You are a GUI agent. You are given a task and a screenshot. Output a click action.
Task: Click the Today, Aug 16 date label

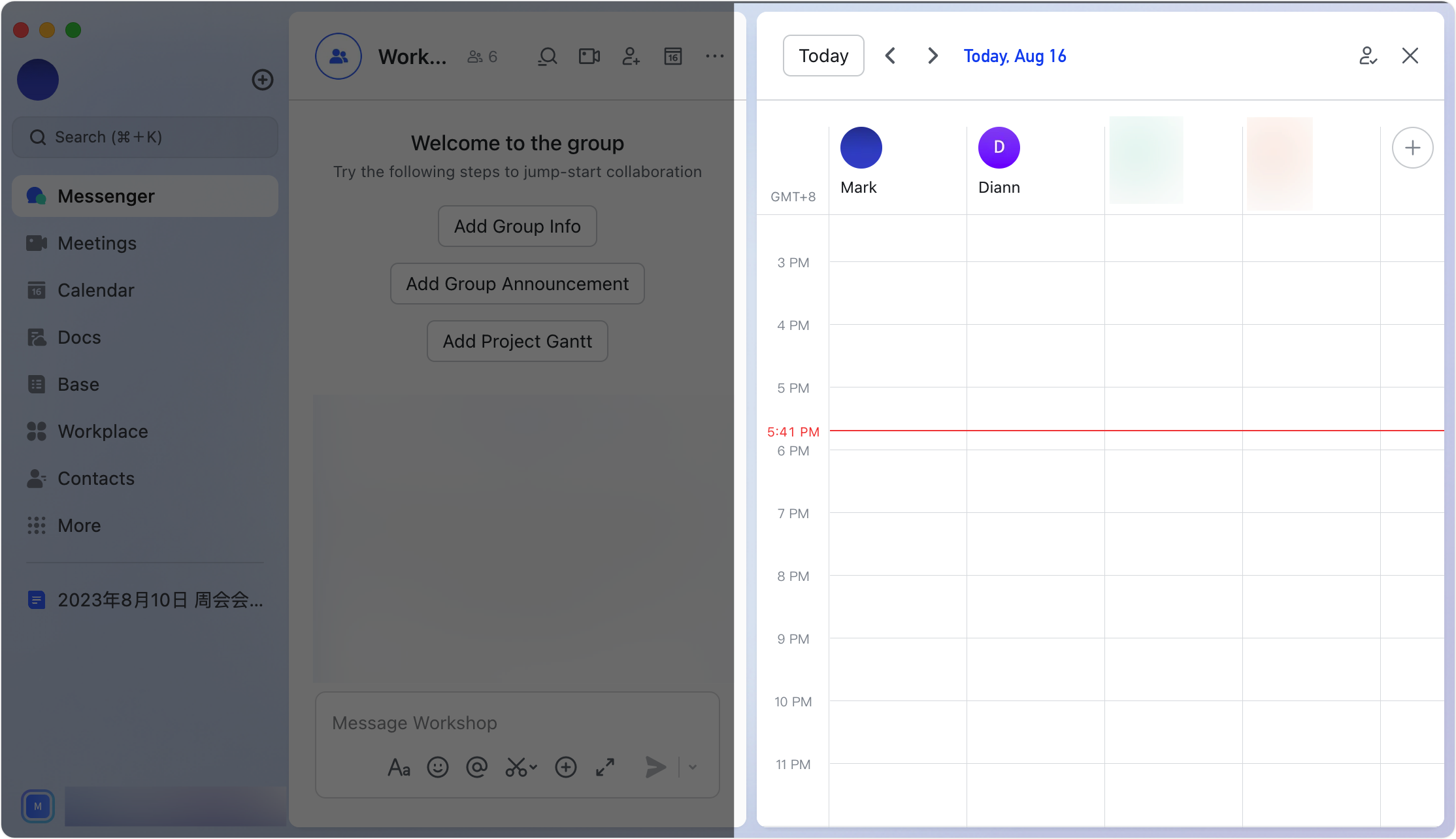1015,56
